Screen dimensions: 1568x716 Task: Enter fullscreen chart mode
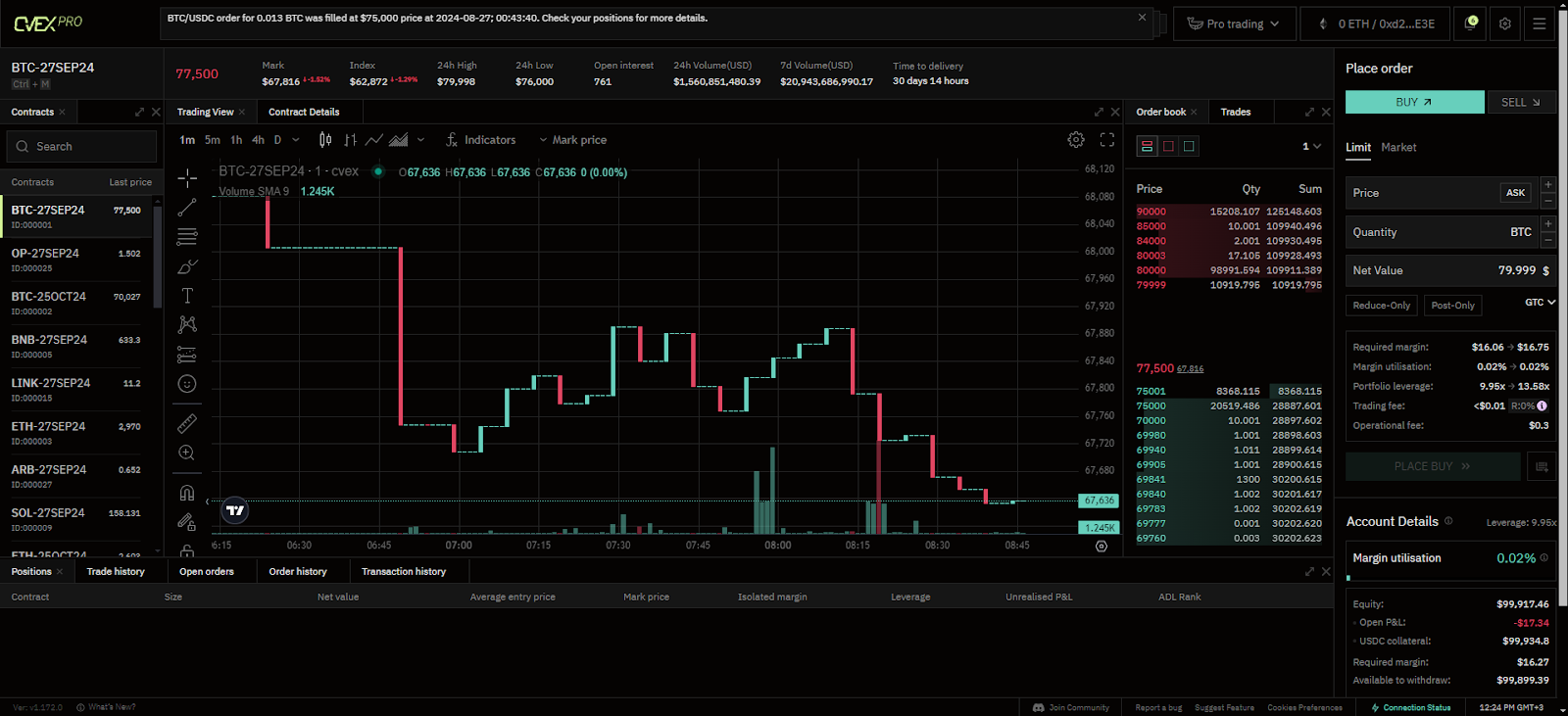pos(1107,140)
